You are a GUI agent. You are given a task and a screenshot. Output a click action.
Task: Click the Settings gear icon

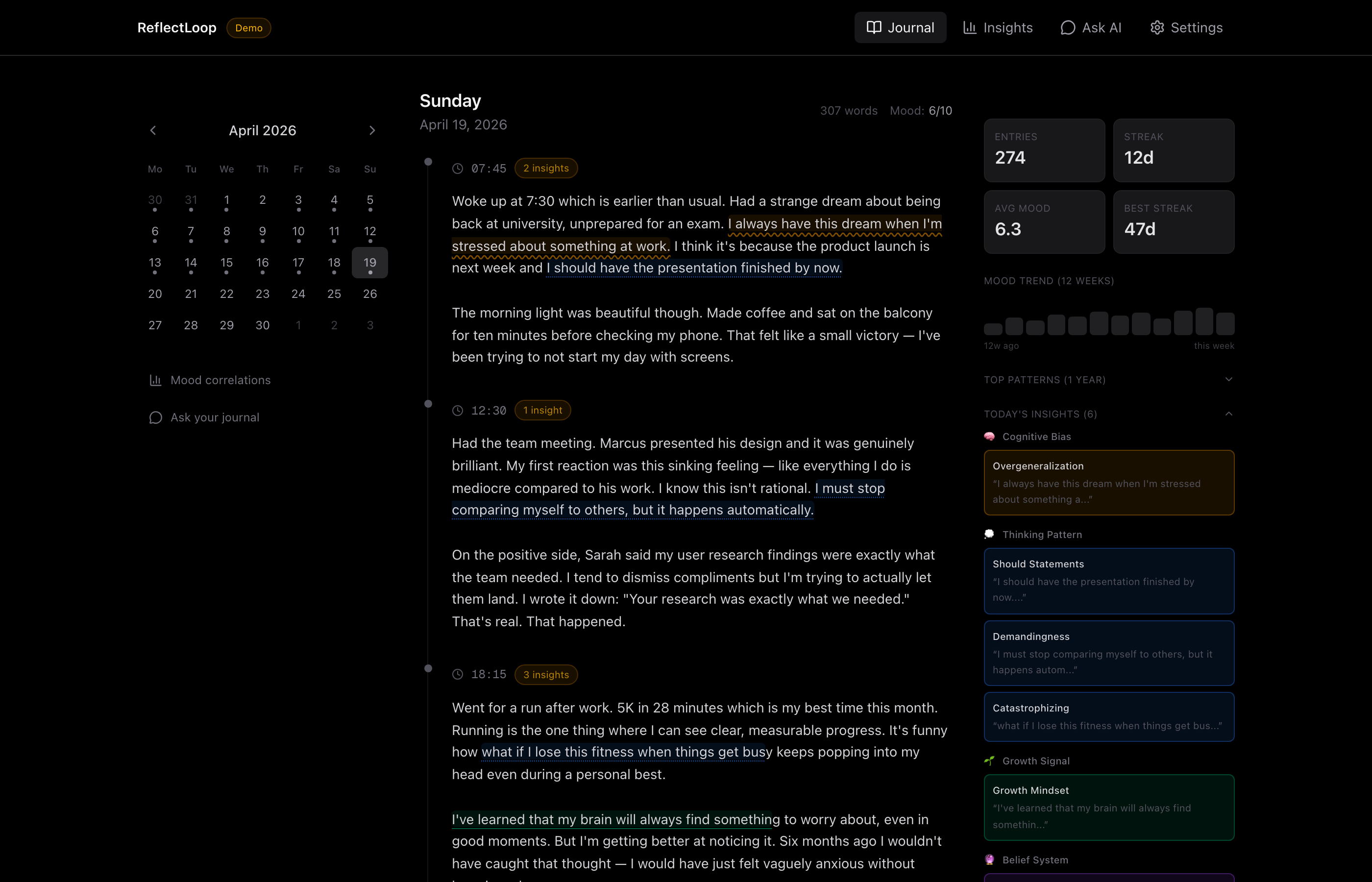[x=1157, y=27]
